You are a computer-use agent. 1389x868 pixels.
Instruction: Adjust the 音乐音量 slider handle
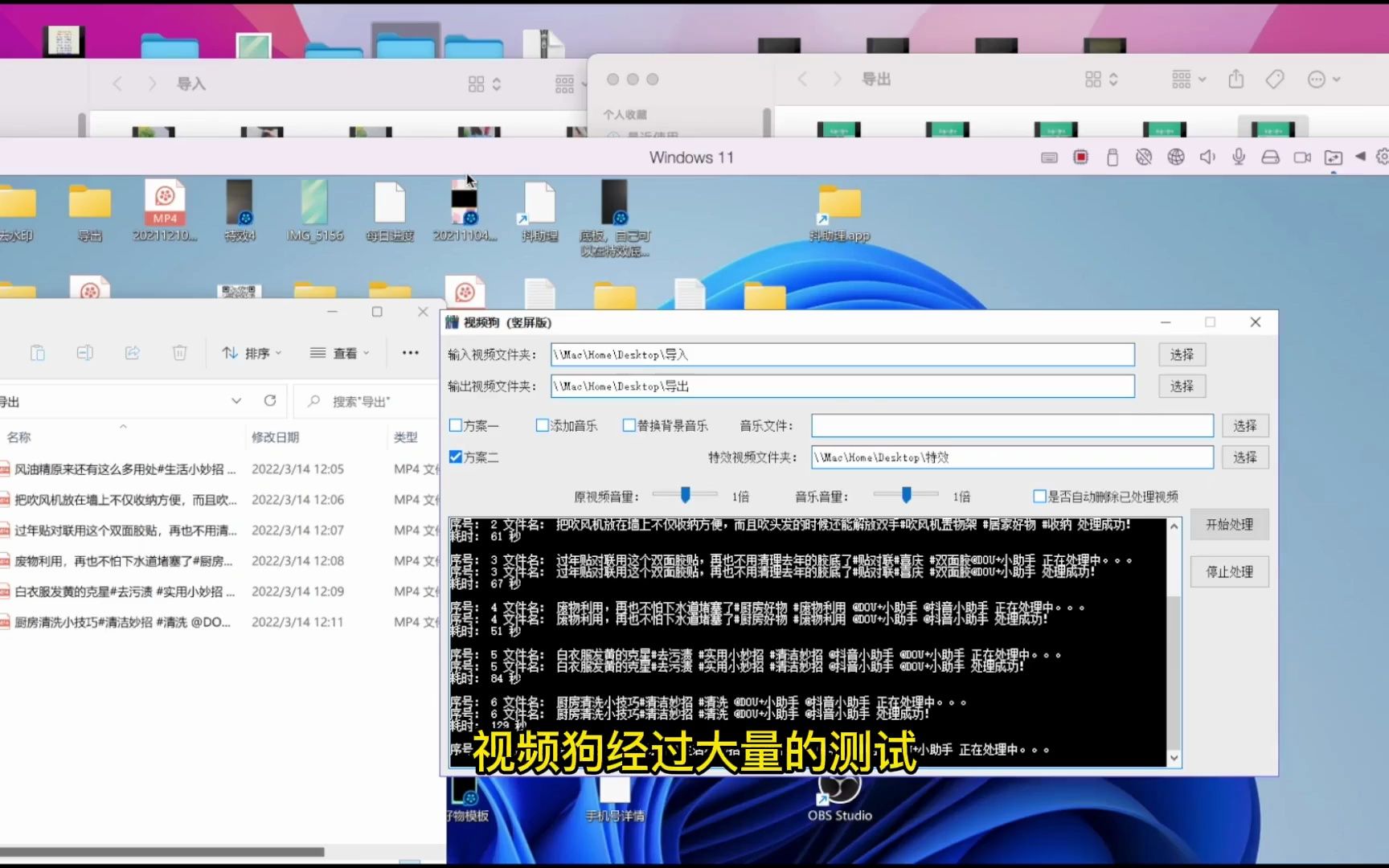click(x=906, y=495)
